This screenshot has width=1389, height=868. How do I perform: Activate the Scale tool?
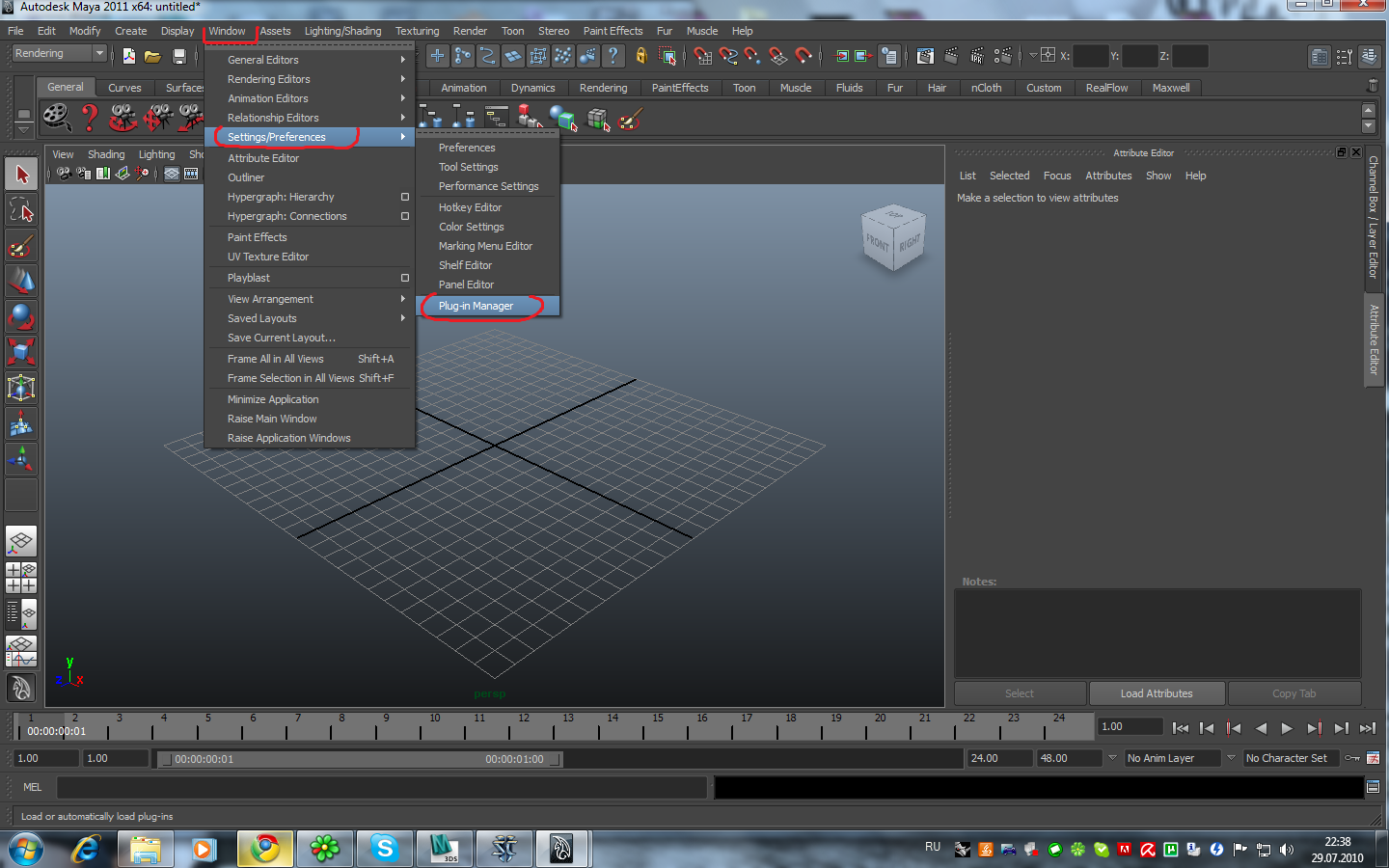pyautogui.click(x=21, y=352)
